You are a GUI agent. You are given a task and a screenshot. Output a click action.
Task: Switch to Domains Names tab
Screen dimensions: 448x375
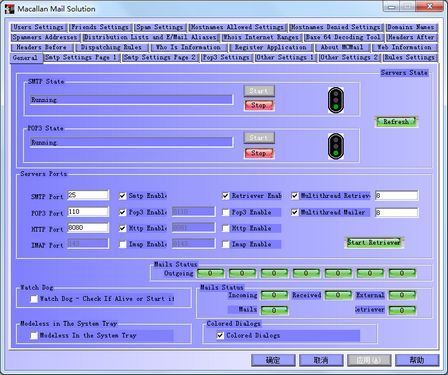pos(411,27)
